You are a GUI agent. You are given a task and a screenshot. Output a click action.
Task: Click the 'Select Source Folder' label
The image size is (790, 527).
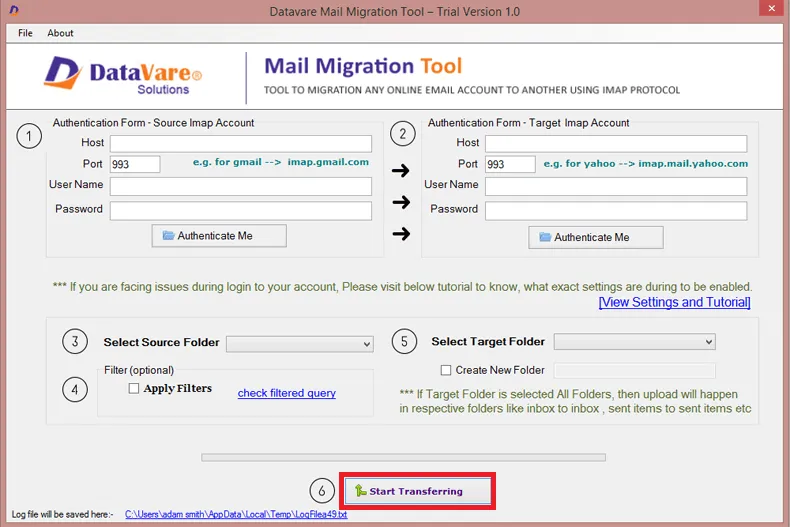click(x=161, y=342)
